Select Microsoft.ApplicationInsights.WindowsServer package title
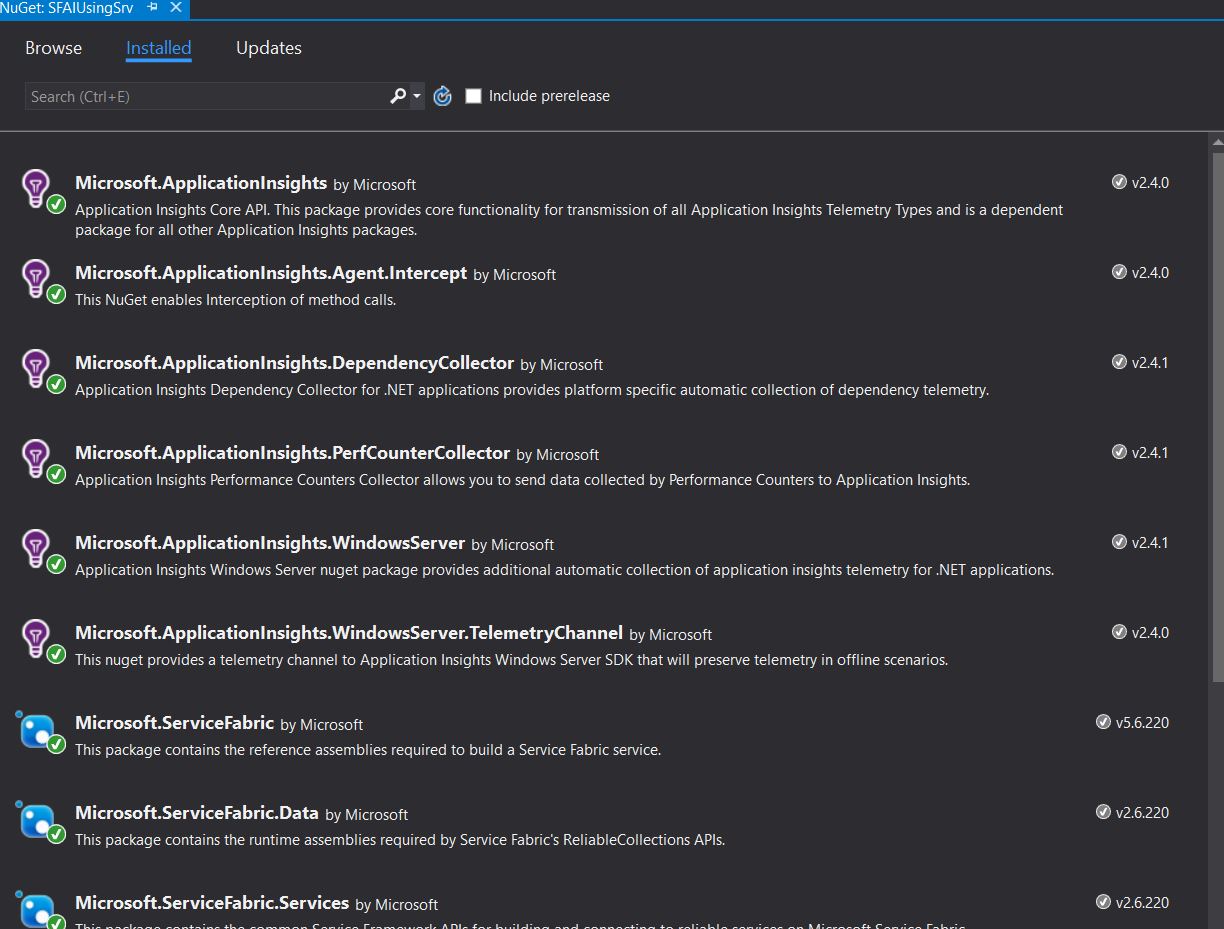 270,543
